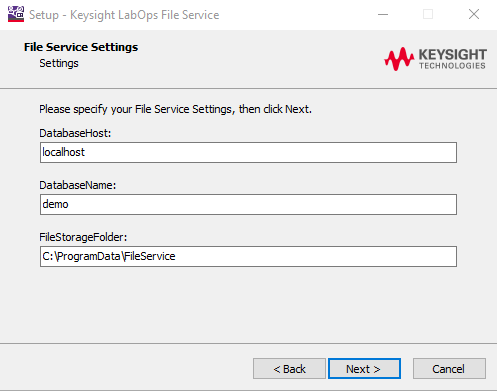Click the FileStorageFolder label

click(83, 237)
